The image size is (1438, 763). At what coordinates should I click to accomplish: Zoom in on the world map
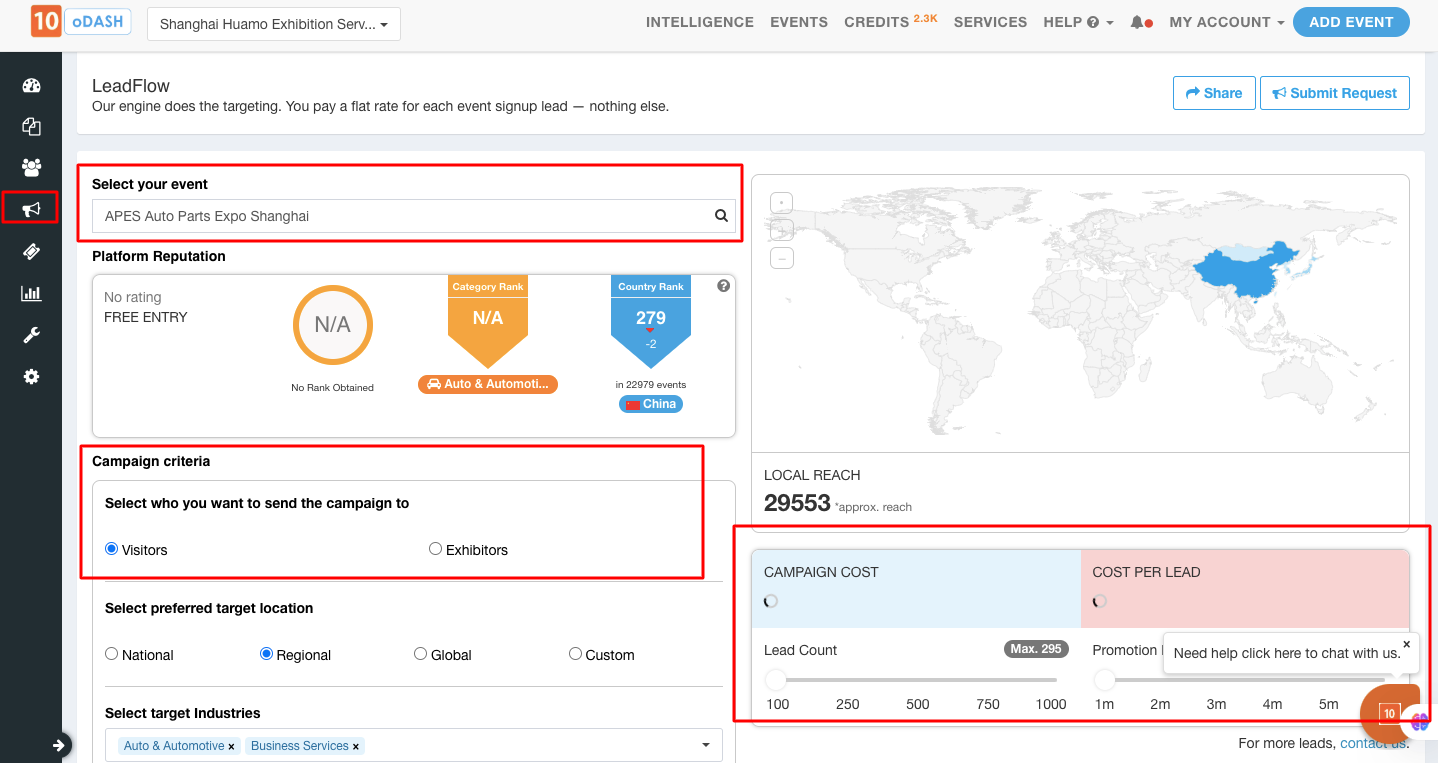pos(782,230)
